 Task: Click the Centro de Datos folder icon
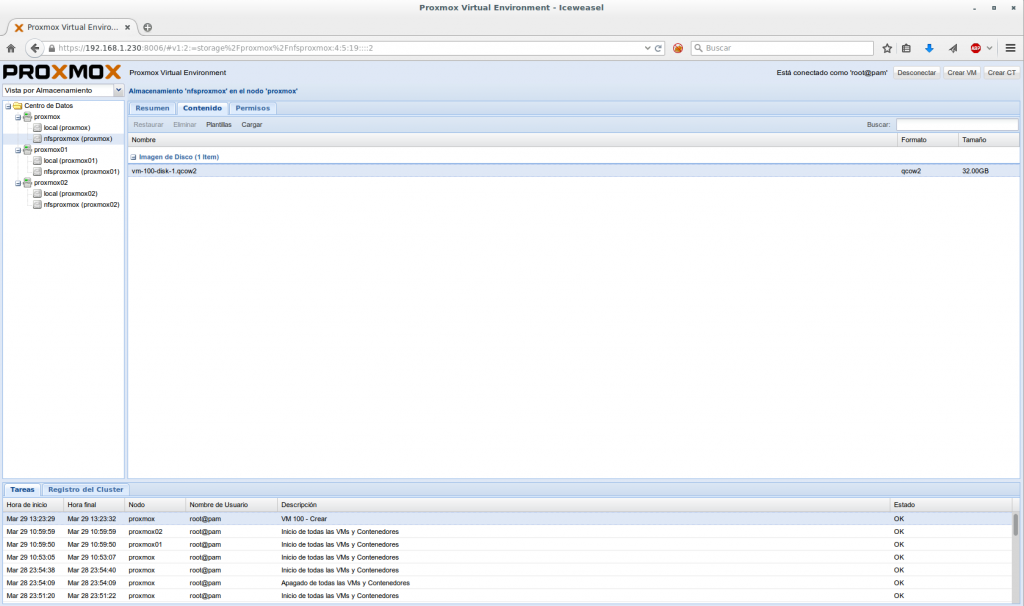tap(17, 106)
